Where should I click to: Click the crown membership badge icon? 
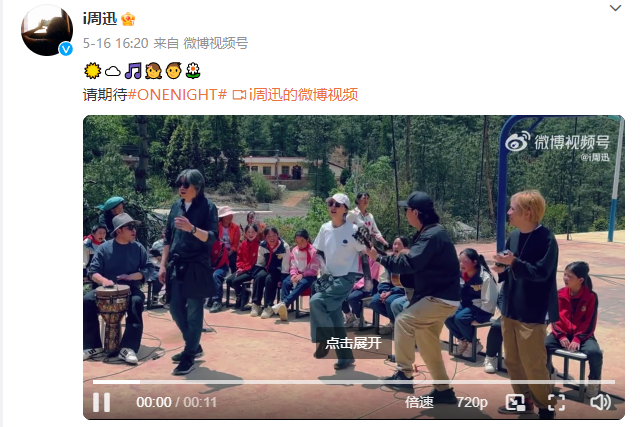tap(128, 19)
